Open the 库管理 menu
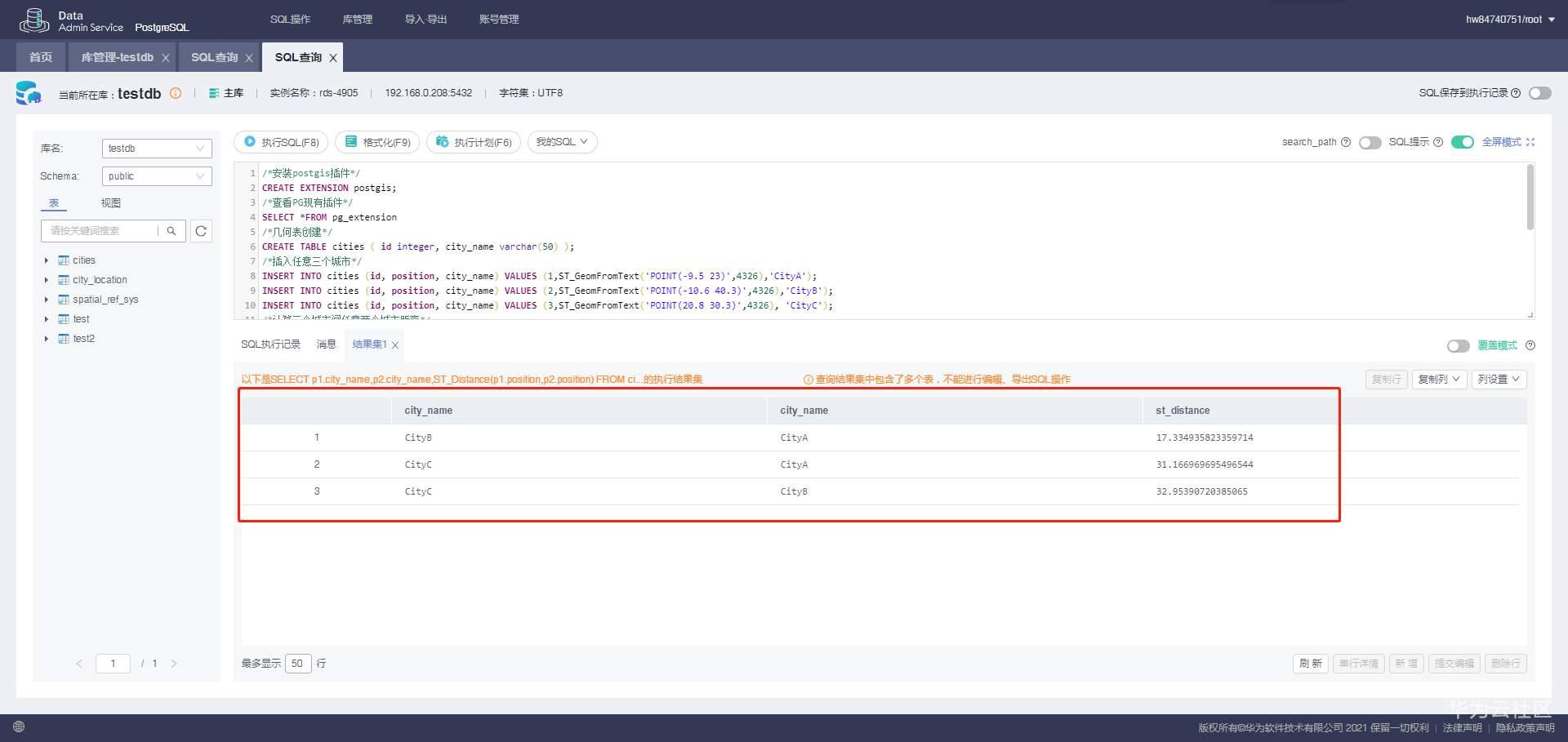This screenshot has height=742, width=1568. coord(357,20)
